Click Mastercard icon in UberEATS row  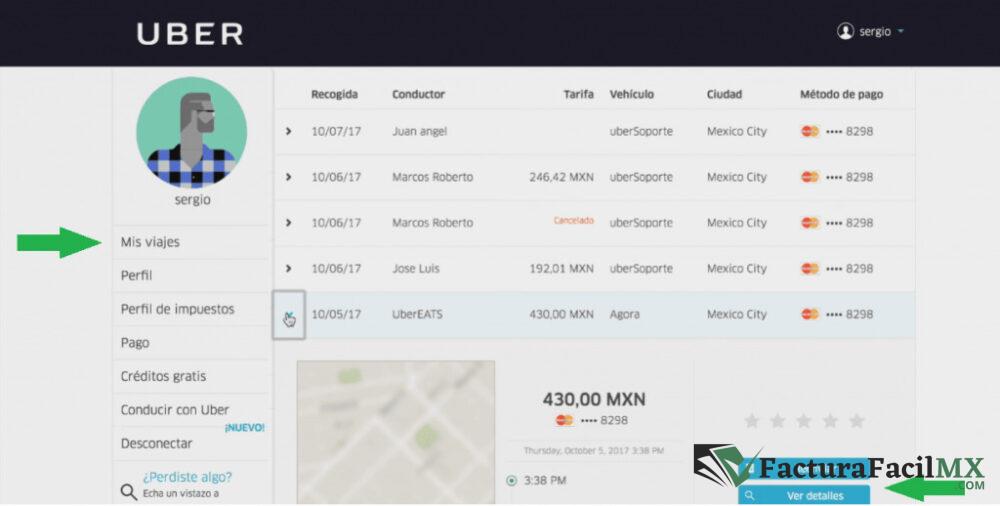click(x=810, y=314)
